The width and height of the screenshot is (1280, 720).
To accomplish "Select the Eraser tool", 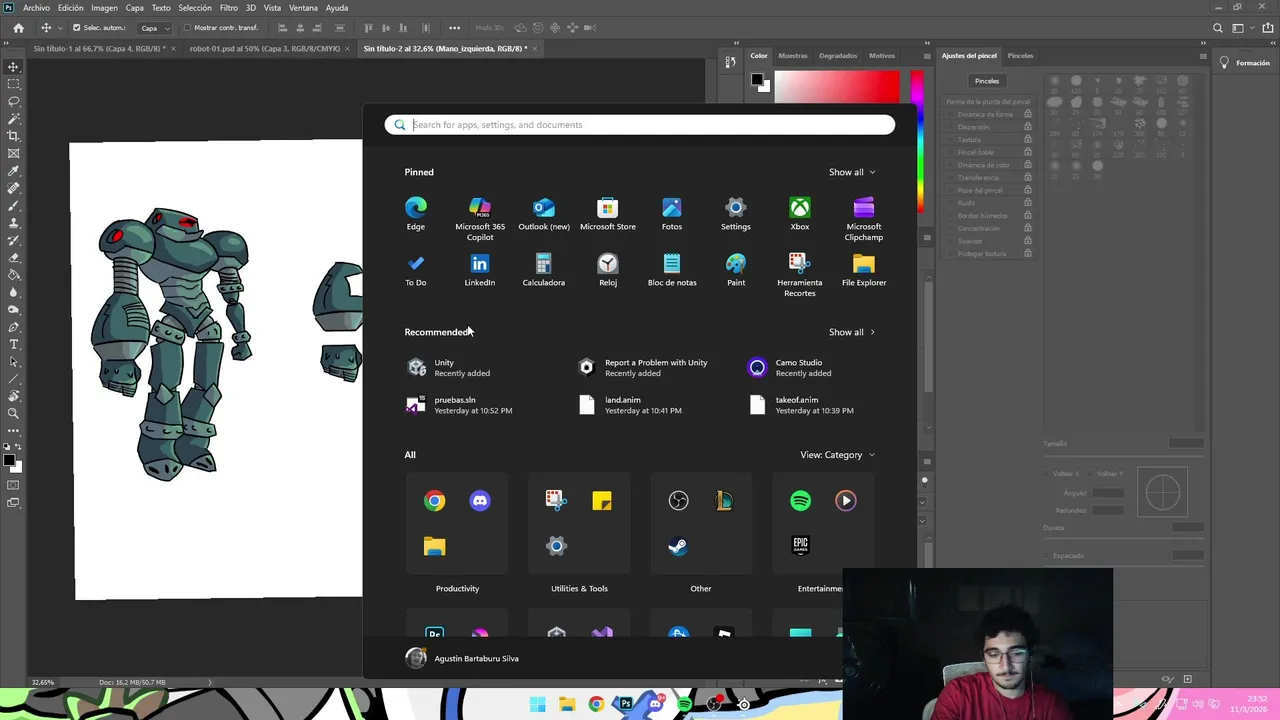I will (x=13, y=257).
